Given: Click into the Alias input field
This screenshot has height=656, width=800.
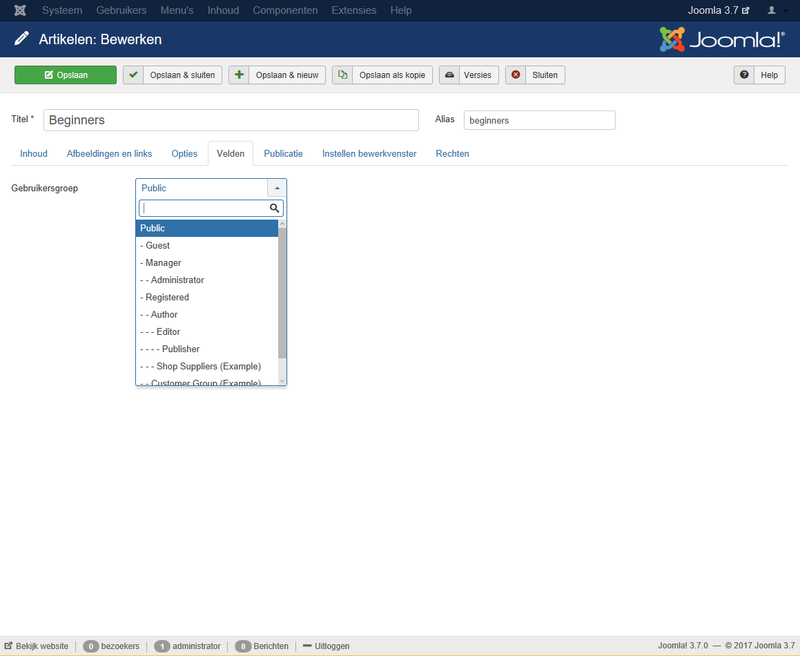Looking at the screenshot, I should [x=539, y=120].
